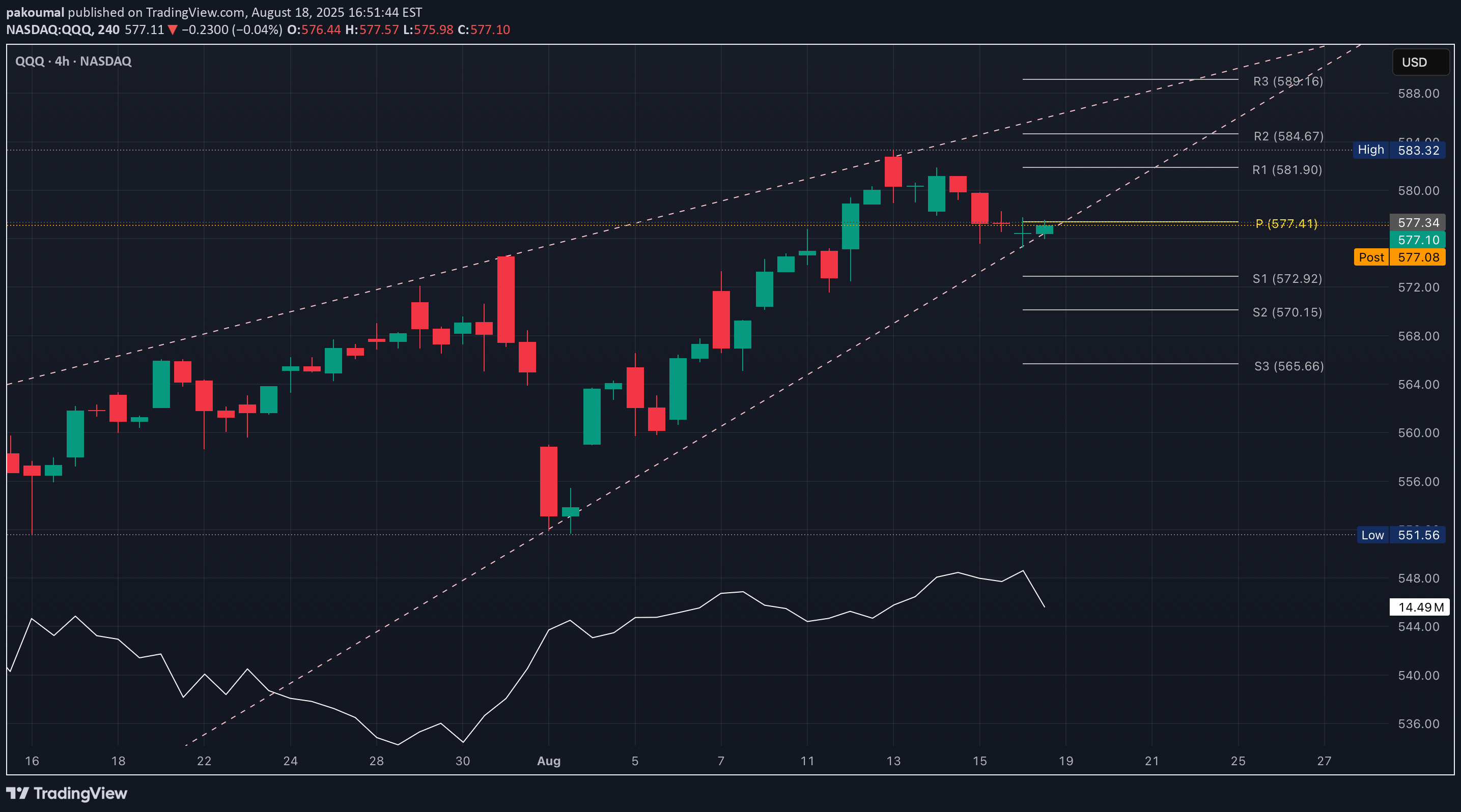Viewport: 1461px width, 812px height.
Task: Click the 19 date label on time axis
Action: 1065,761
